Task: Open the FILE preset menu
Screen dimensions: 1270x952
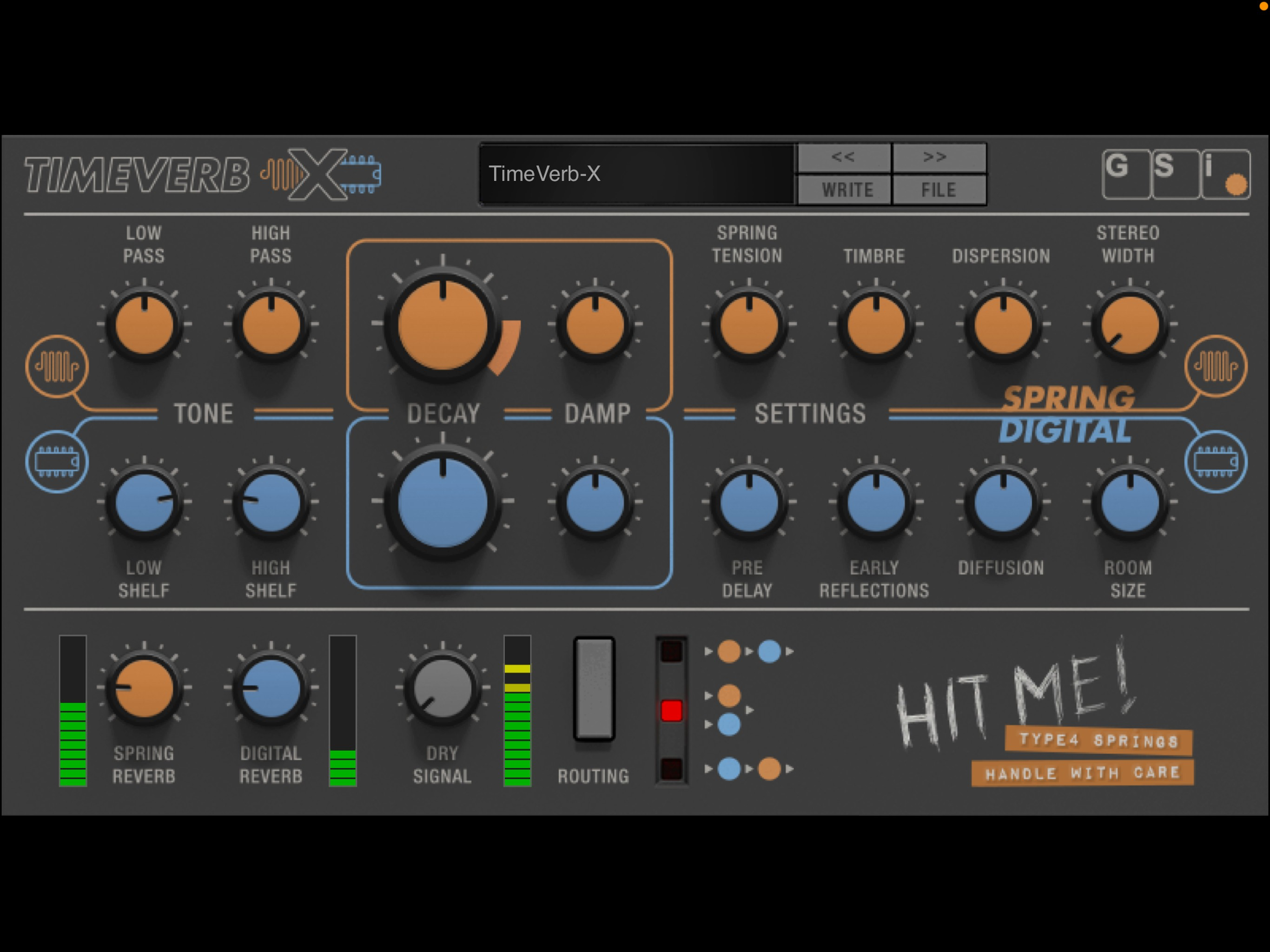Action: click(x=939, y=190)
